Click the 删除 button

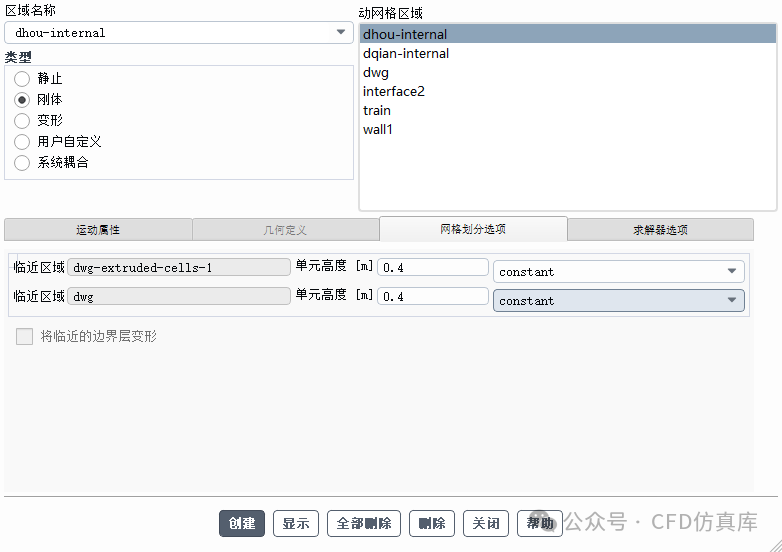tap(432, 524)
